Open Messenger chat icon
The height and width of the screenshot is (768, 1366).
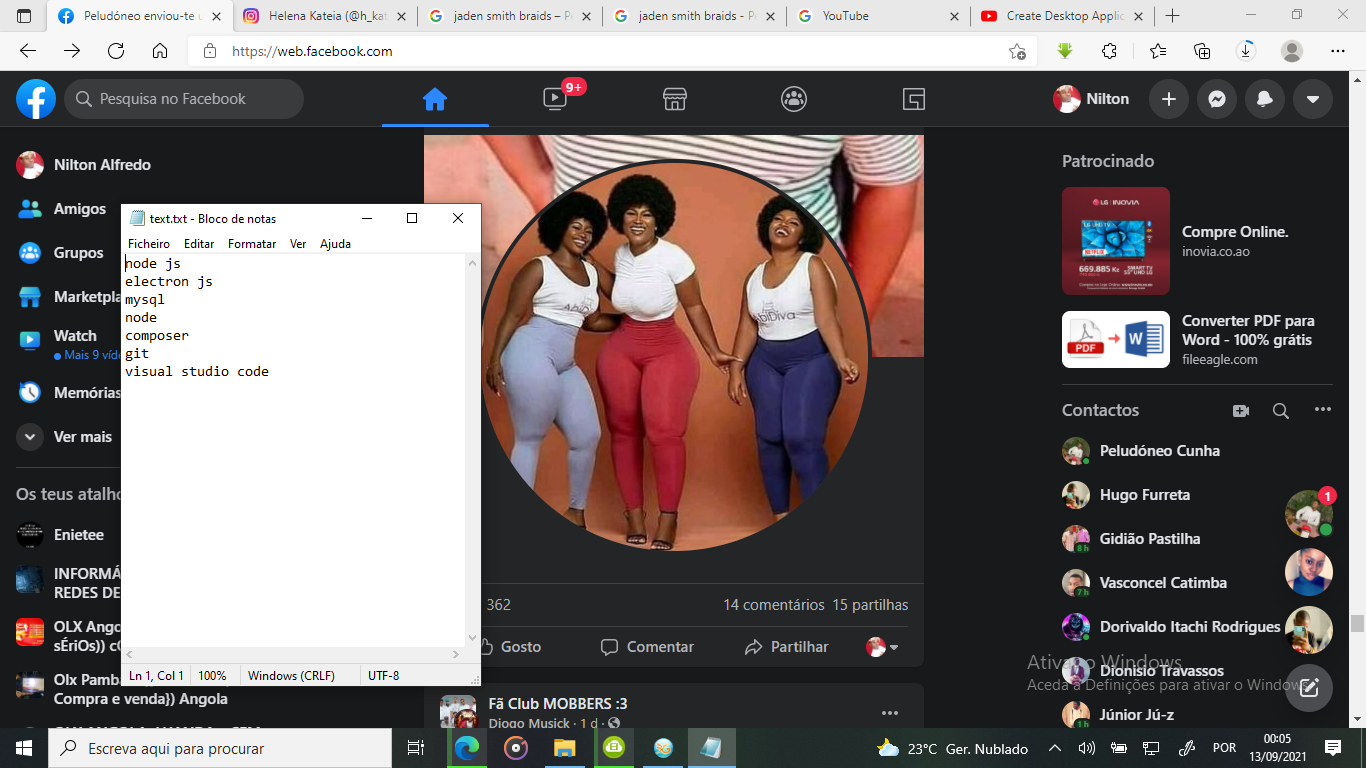(x=1217, y=99)
